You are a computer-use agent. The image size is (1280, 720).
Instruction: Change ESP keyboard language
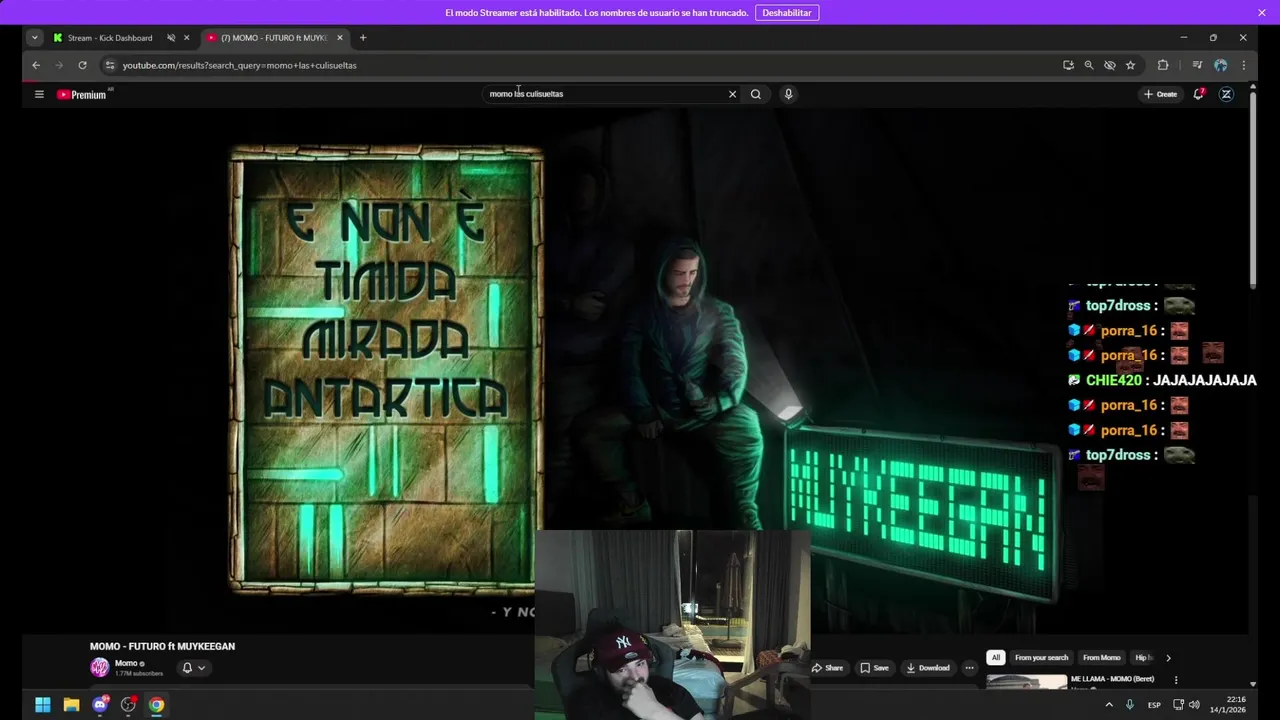(1154, 705)
